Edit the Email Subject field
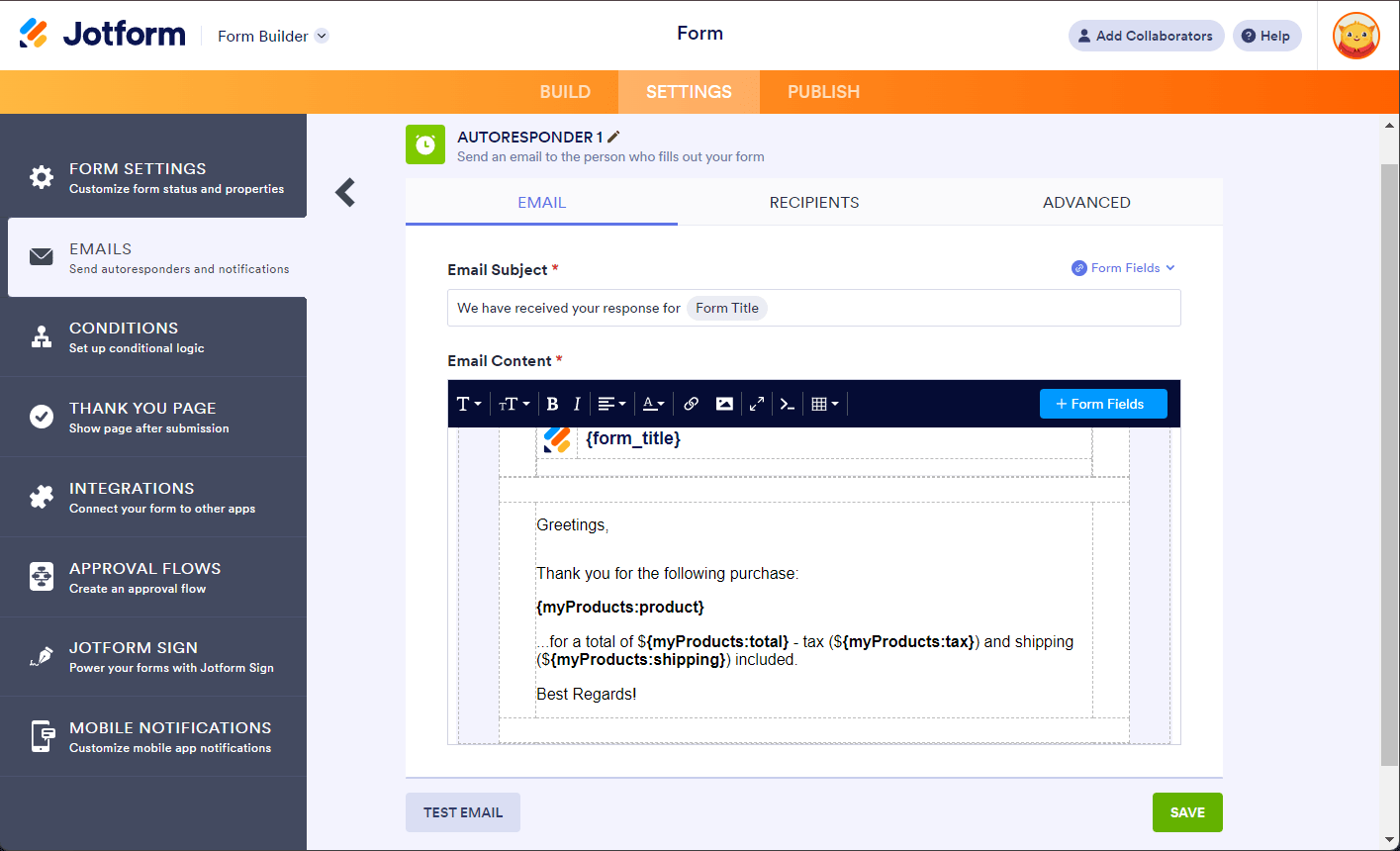This screenshot has height=851, width=1400. coord(814,308)
